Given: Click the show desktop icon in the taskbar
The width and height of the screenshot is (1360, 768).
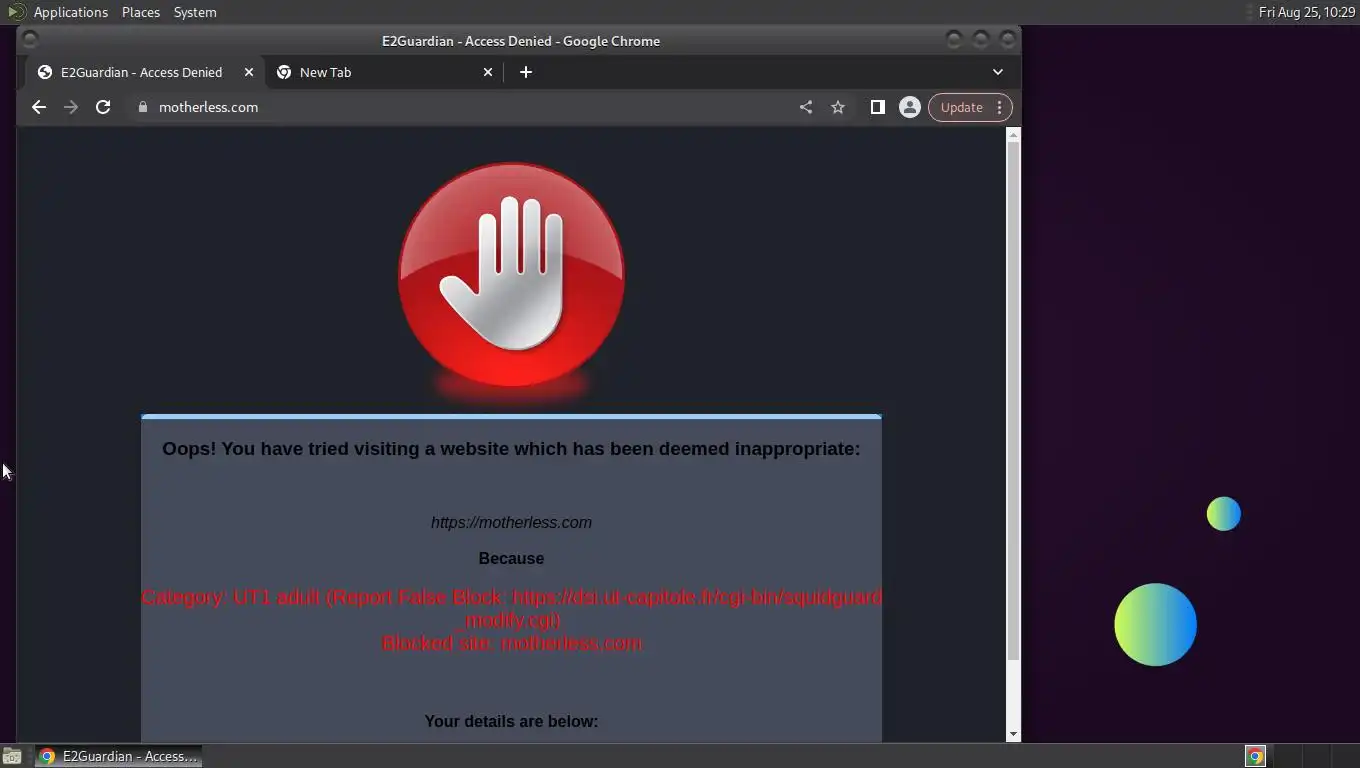Looking at the screenshot, I should coord(12,756).
